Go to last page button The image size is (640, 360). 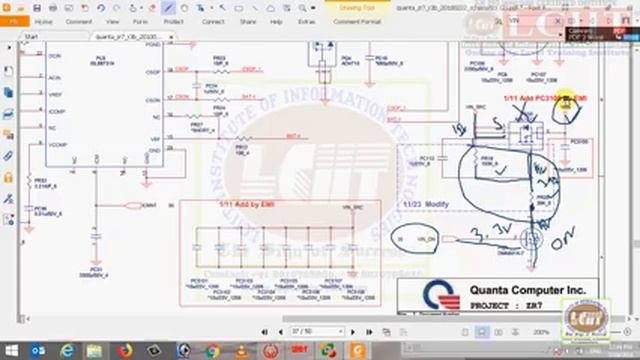pos(369,332)
